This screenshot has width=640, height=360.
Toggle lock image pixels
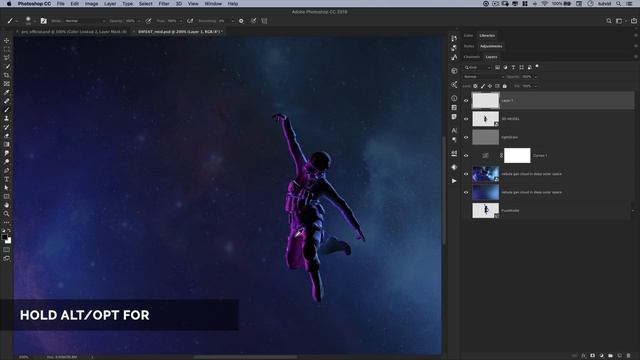(482, 86)
